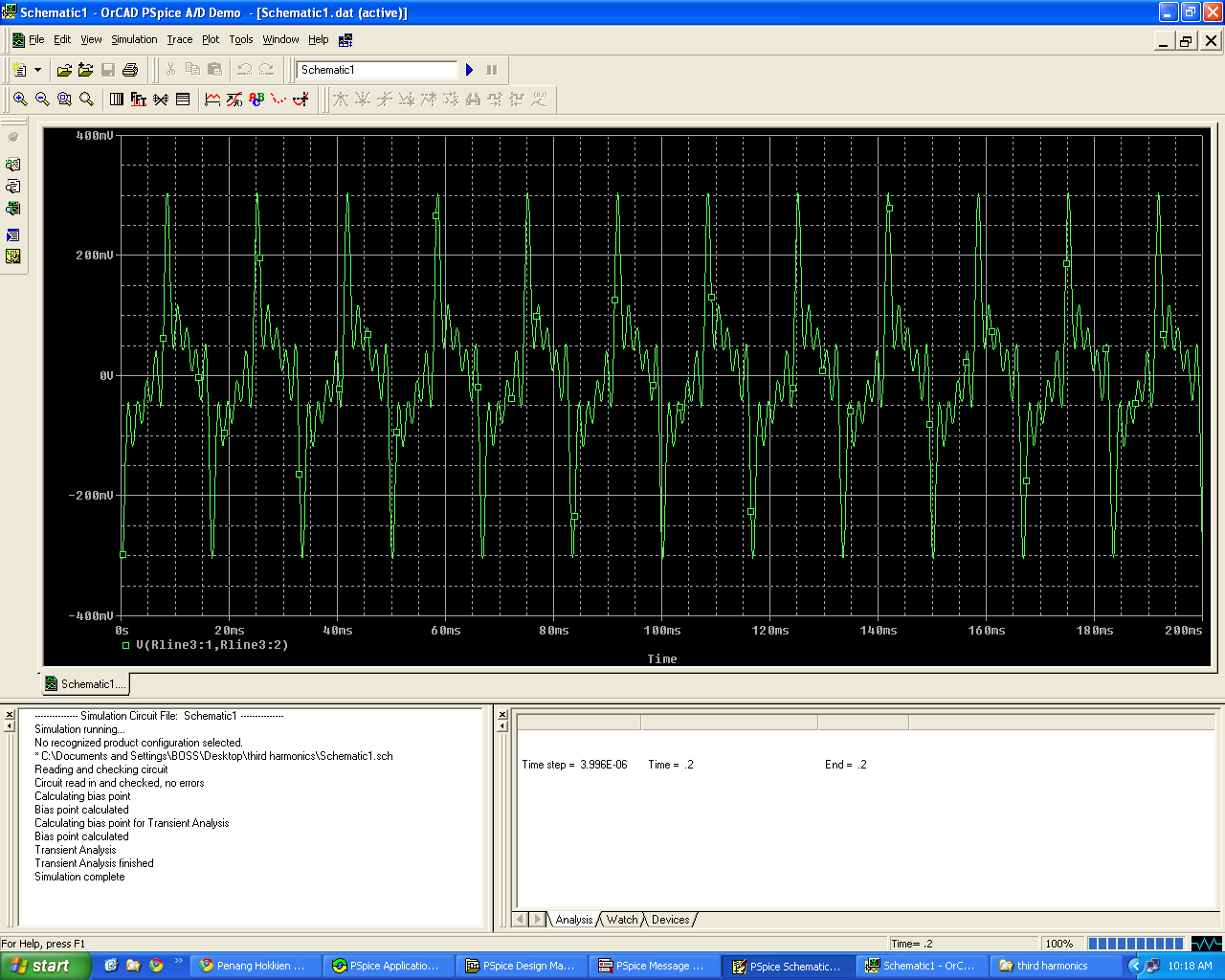Screen dimensions: 1225x980
Task: Click the Time step = 3.996E-06 value
Action: pyautogui.click(x=574, y=765)
